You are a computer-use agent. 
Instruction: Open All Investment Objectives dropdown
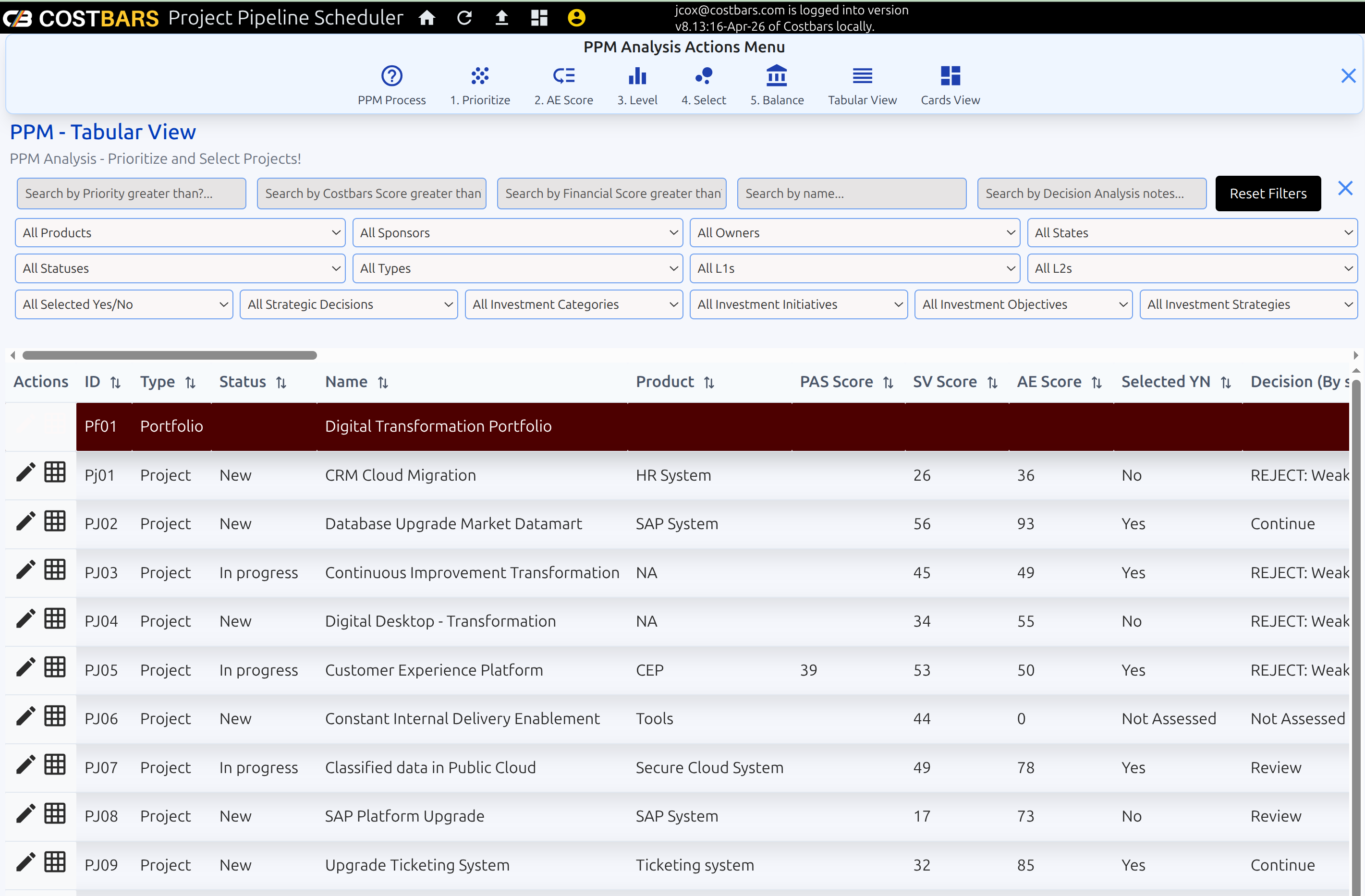[x=1023, y=304]
